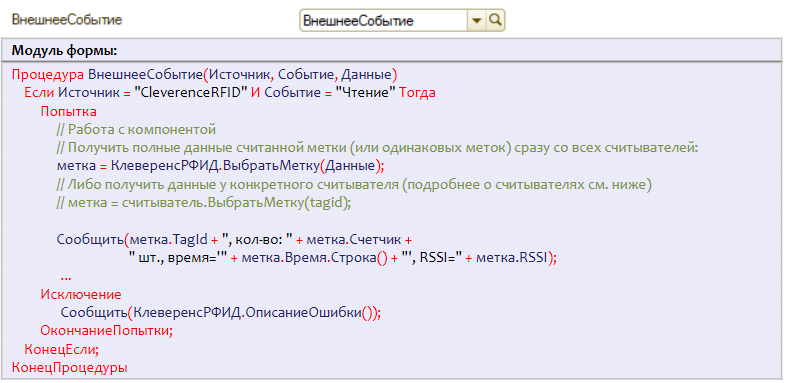Screen dimensions: 785x383
Task: Click the line Процедура ВнешнееСобытие(Источник, Событие, Данные)
Action: tap(204, 75)
